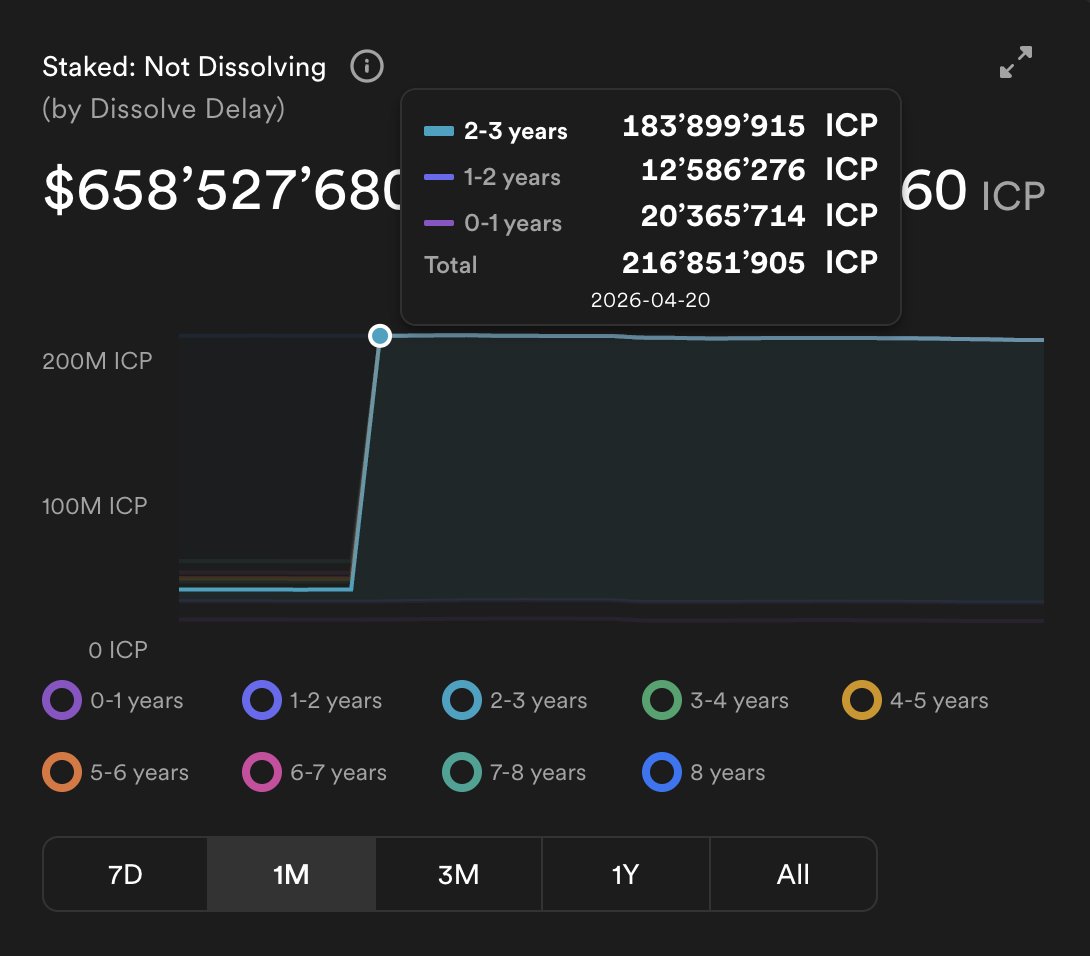This screenshot has height=956, width=1090.
Task: Click the Total 216'851'905 ICP value
Action: (750, 263)
